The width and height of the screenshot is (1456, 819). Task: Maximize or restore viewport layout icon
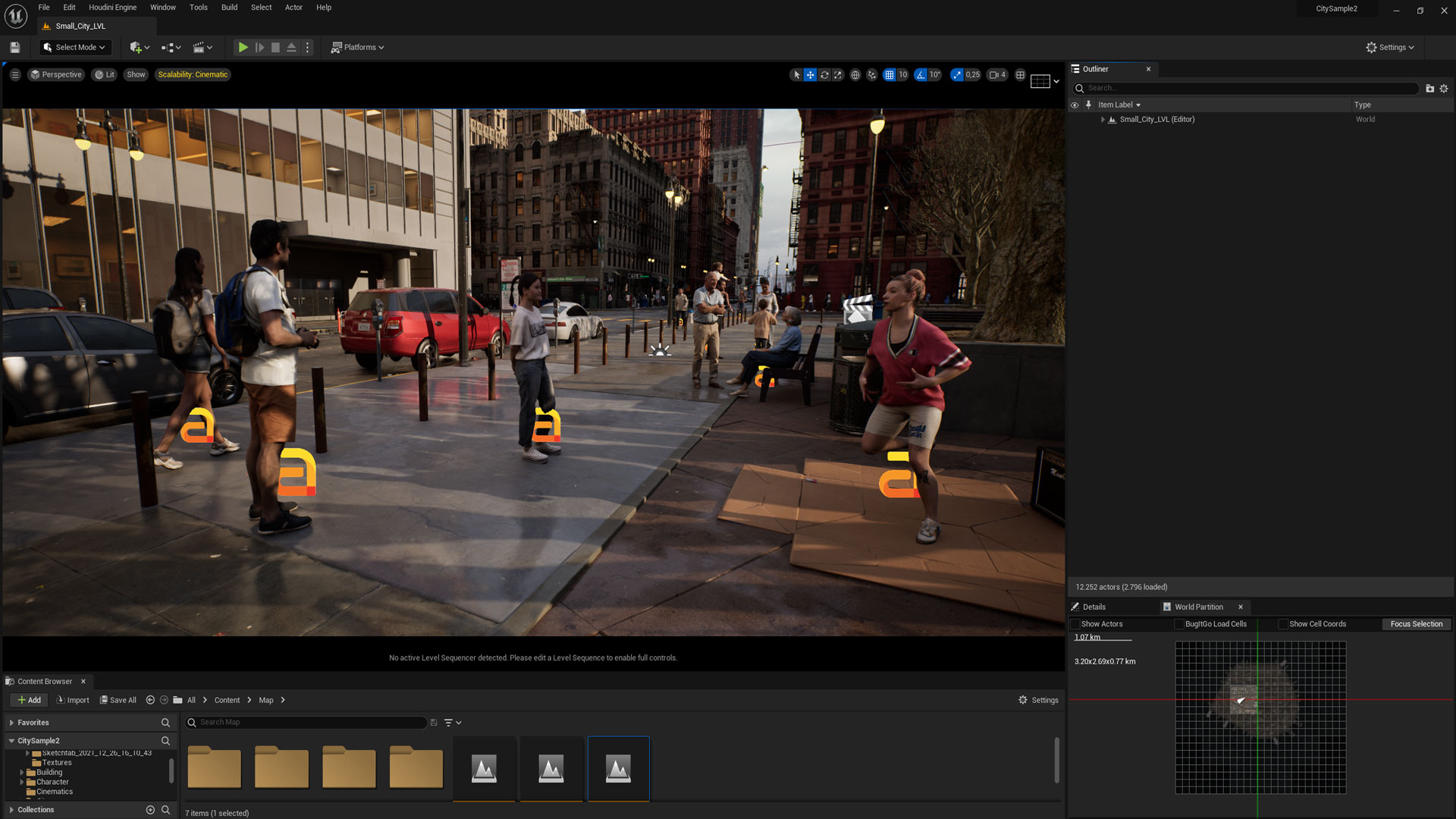click(1021, 74)
